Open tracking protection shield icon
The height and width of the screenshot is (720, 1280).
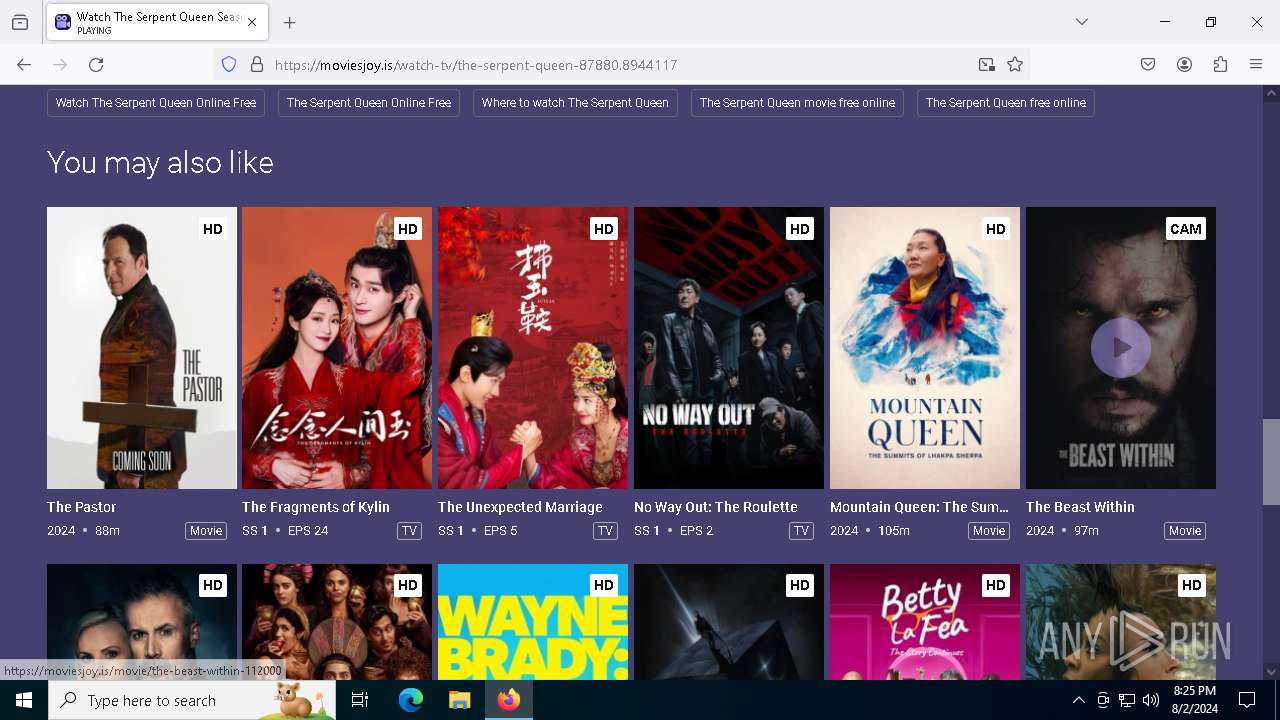(x=229, y=65)
